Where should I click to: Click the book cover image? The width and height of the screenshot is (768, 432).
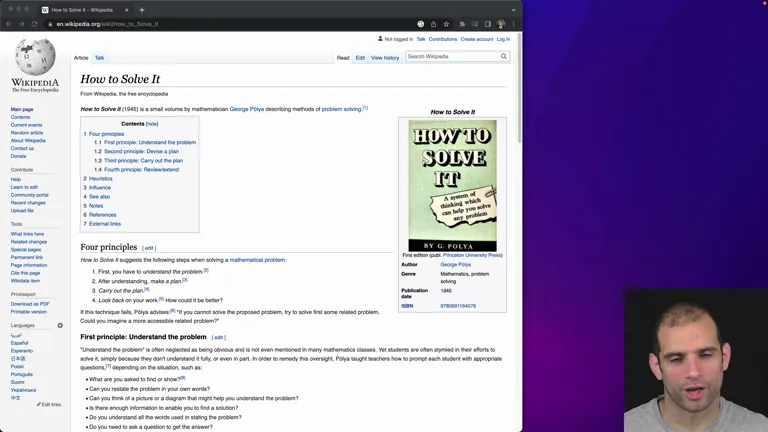pos(453,186)
